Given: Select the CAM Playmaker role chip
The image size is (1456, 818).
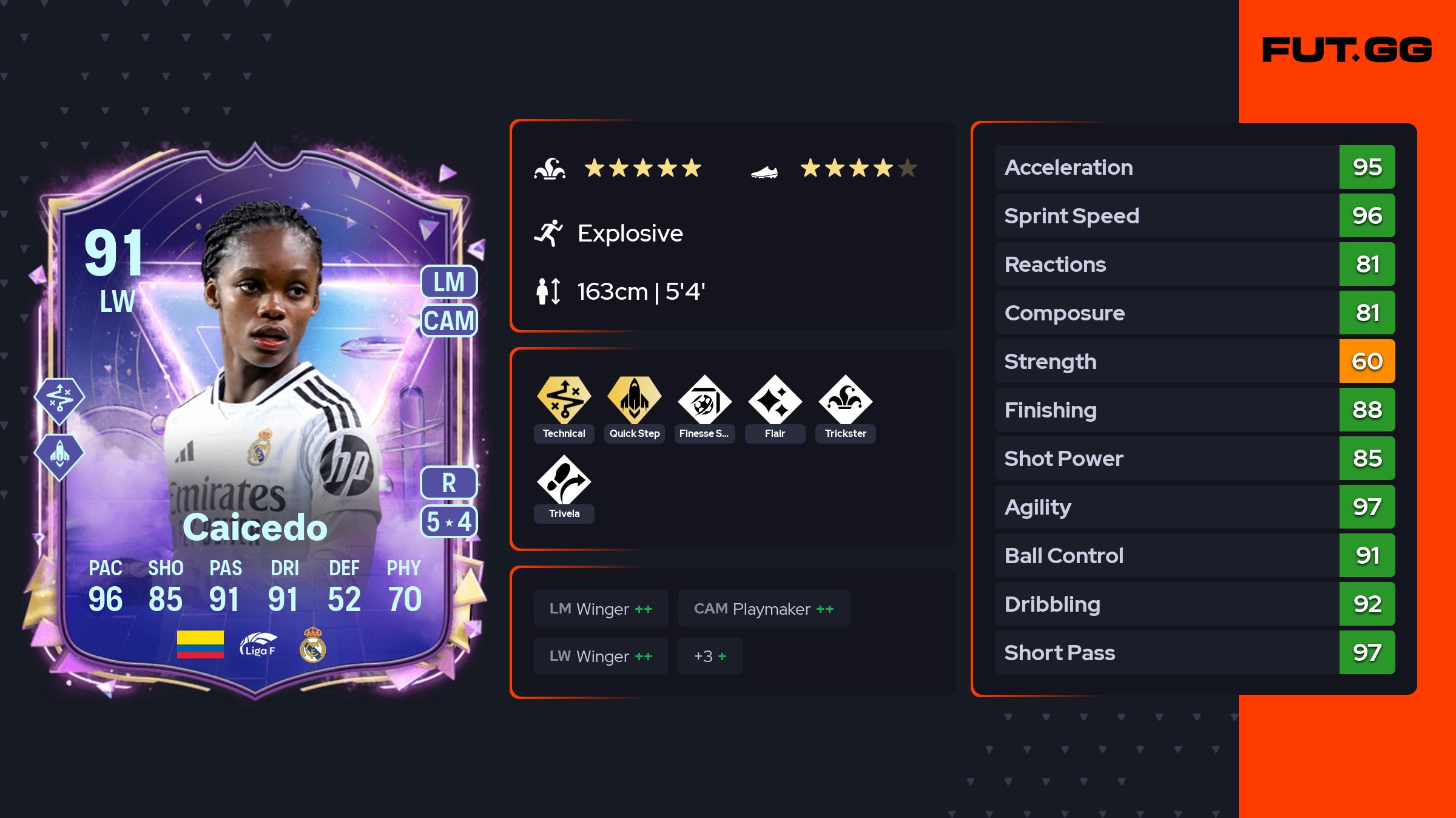Looking at the screenshot, I should tap(764, 609).
